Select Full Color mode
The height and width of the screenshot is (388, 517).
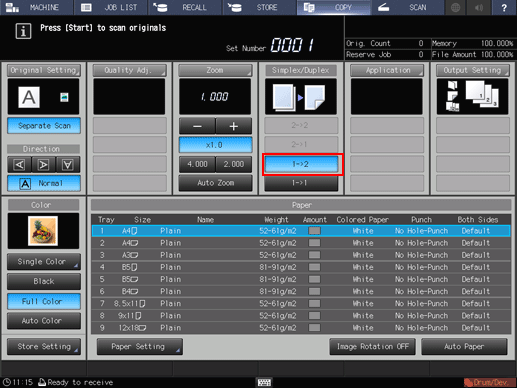(44, 301)
